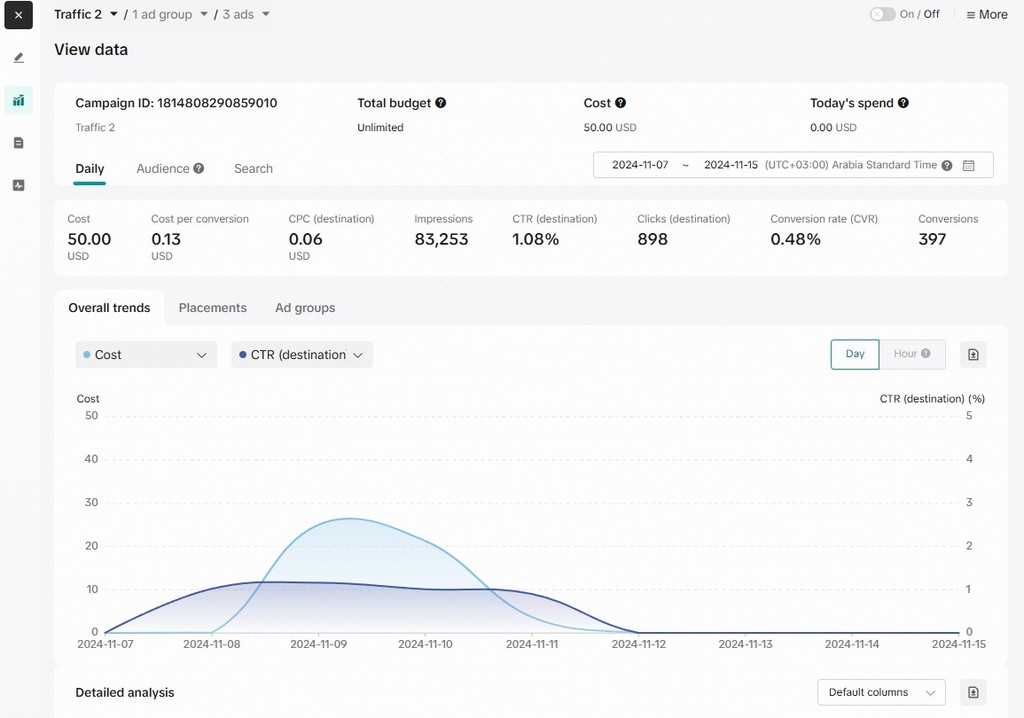Click help icon next to Total budget
Image resolution: width=1024 pixels, height=718 pixels.
[x=441, y=103]
